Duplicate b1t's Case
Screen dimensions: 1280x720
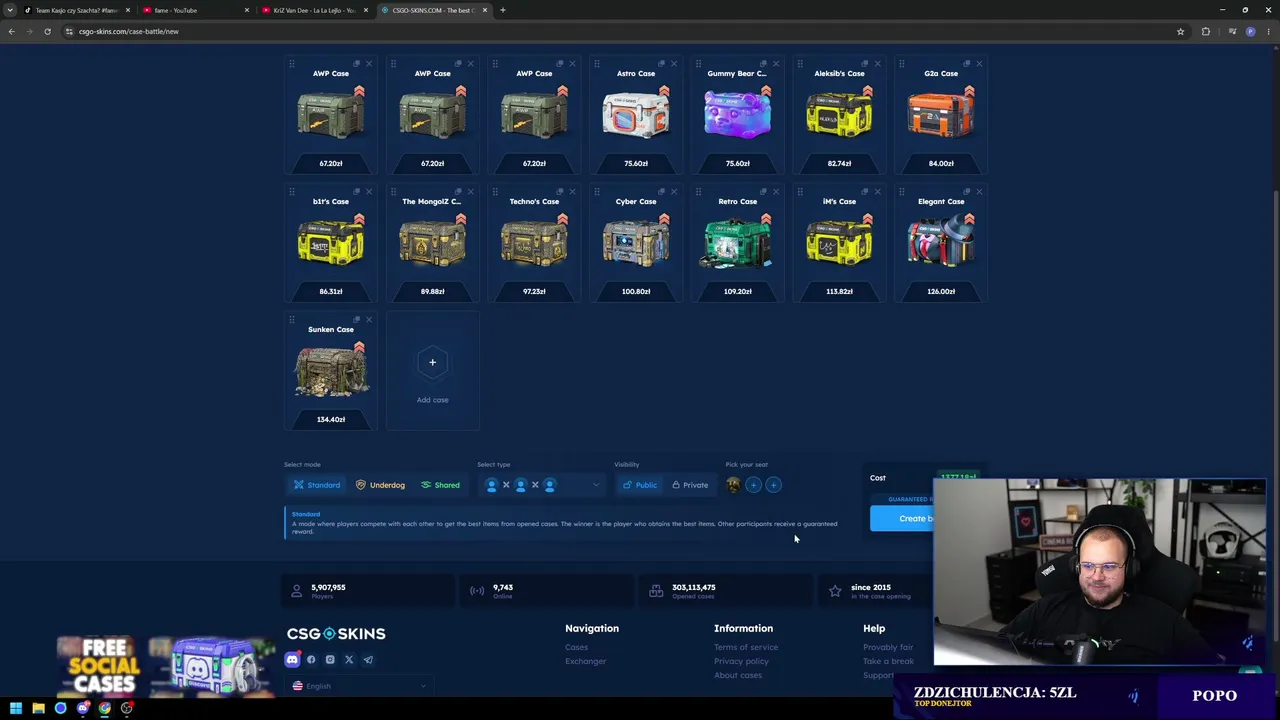(356, 192)
